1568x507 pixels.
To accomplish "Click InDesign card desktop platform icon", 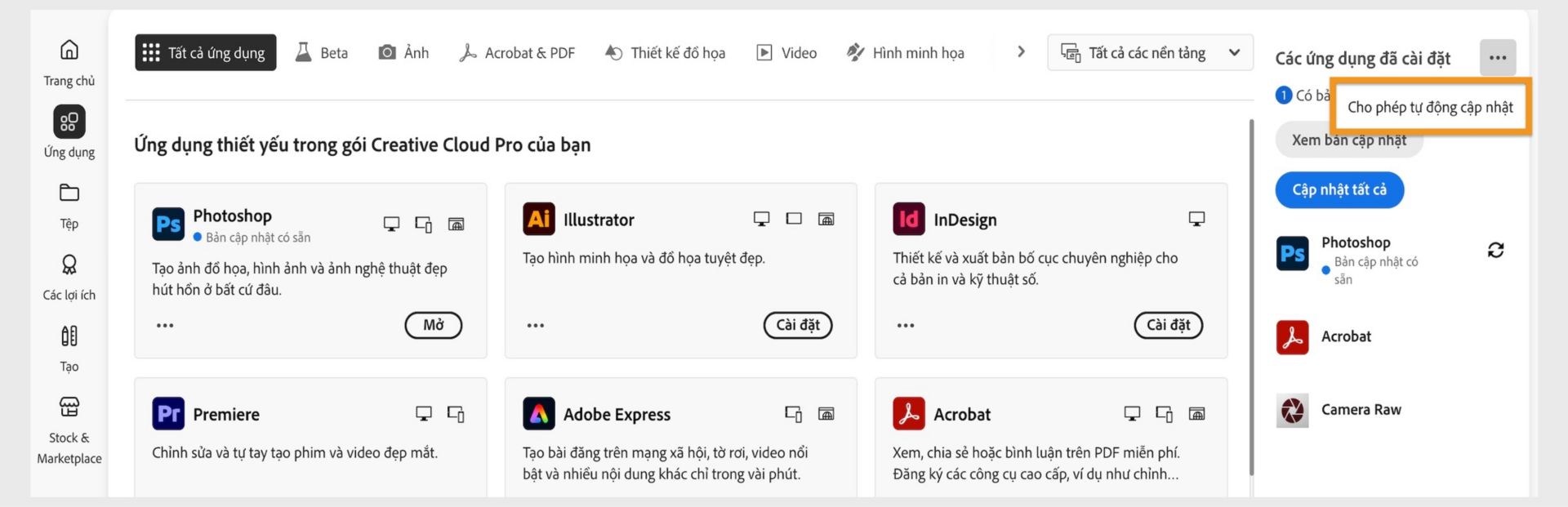I will point(1196,218).
